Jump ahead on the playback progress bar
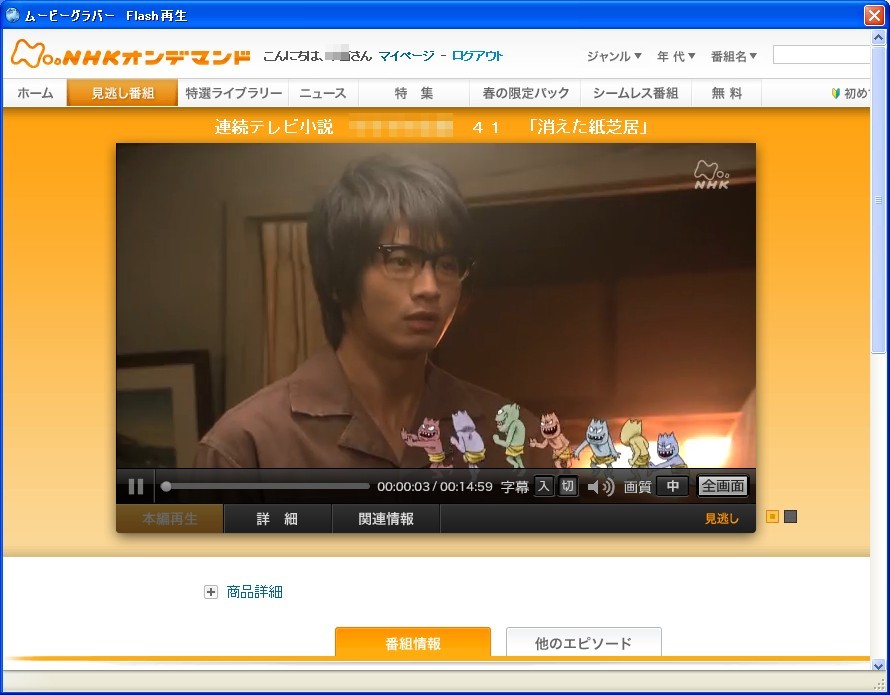The image size is (890, 695). [x=267, y=487]
